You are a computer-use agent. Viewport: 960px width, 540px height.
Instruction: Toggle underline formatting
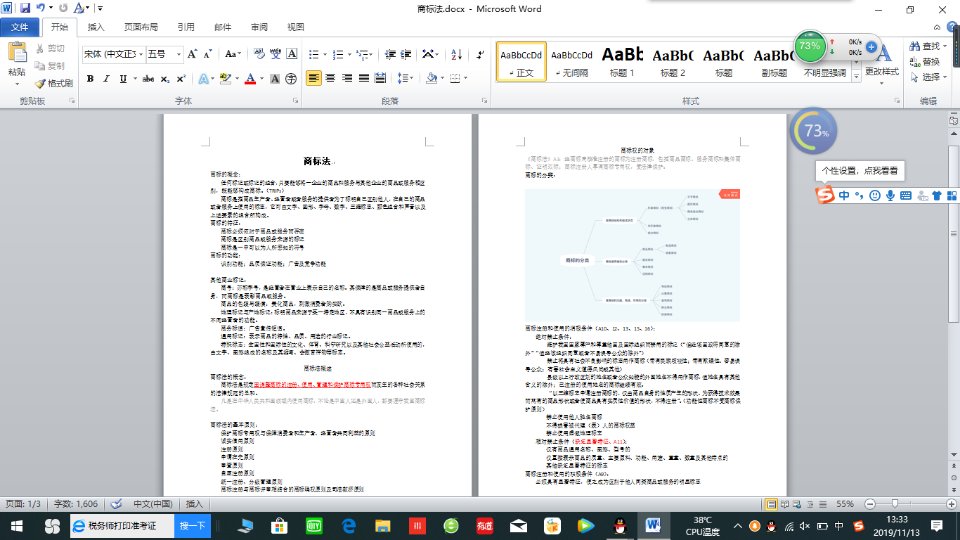[x=123, y=79]
